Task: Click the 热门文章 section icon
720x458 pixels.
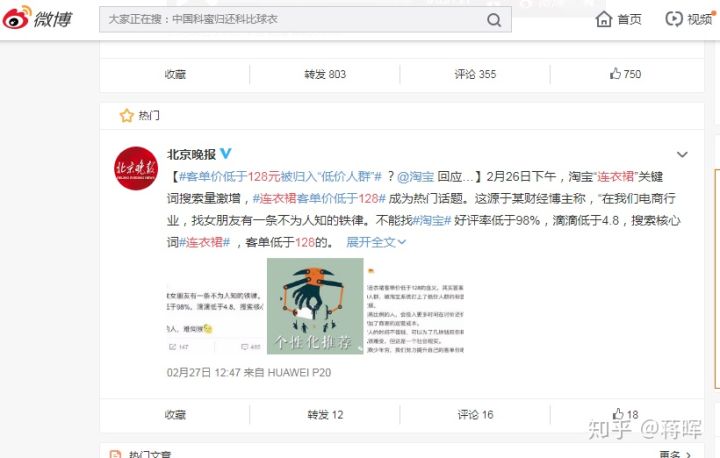Action: [116, 454]
